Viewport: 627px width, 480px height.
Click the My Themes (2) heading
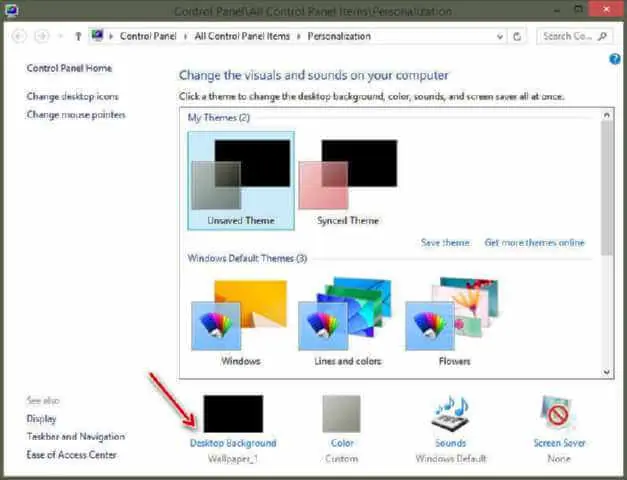pyautogui.click(x=219, y=118)
